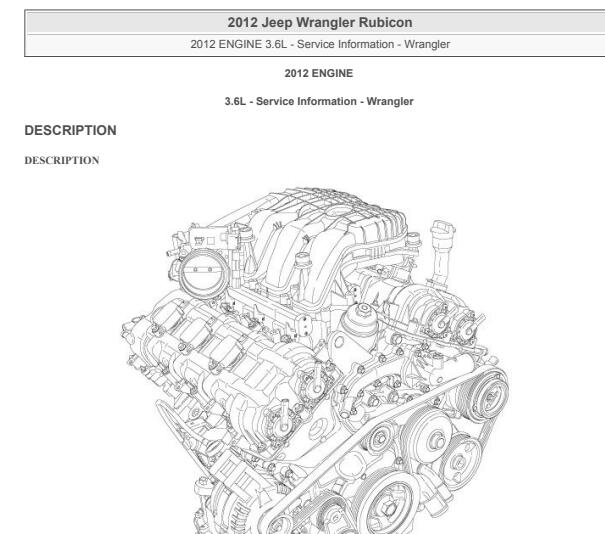Select the centered '2012 ENGINE' heading
The height and width of the screenshot is (534, 605).
click(319, 73)
